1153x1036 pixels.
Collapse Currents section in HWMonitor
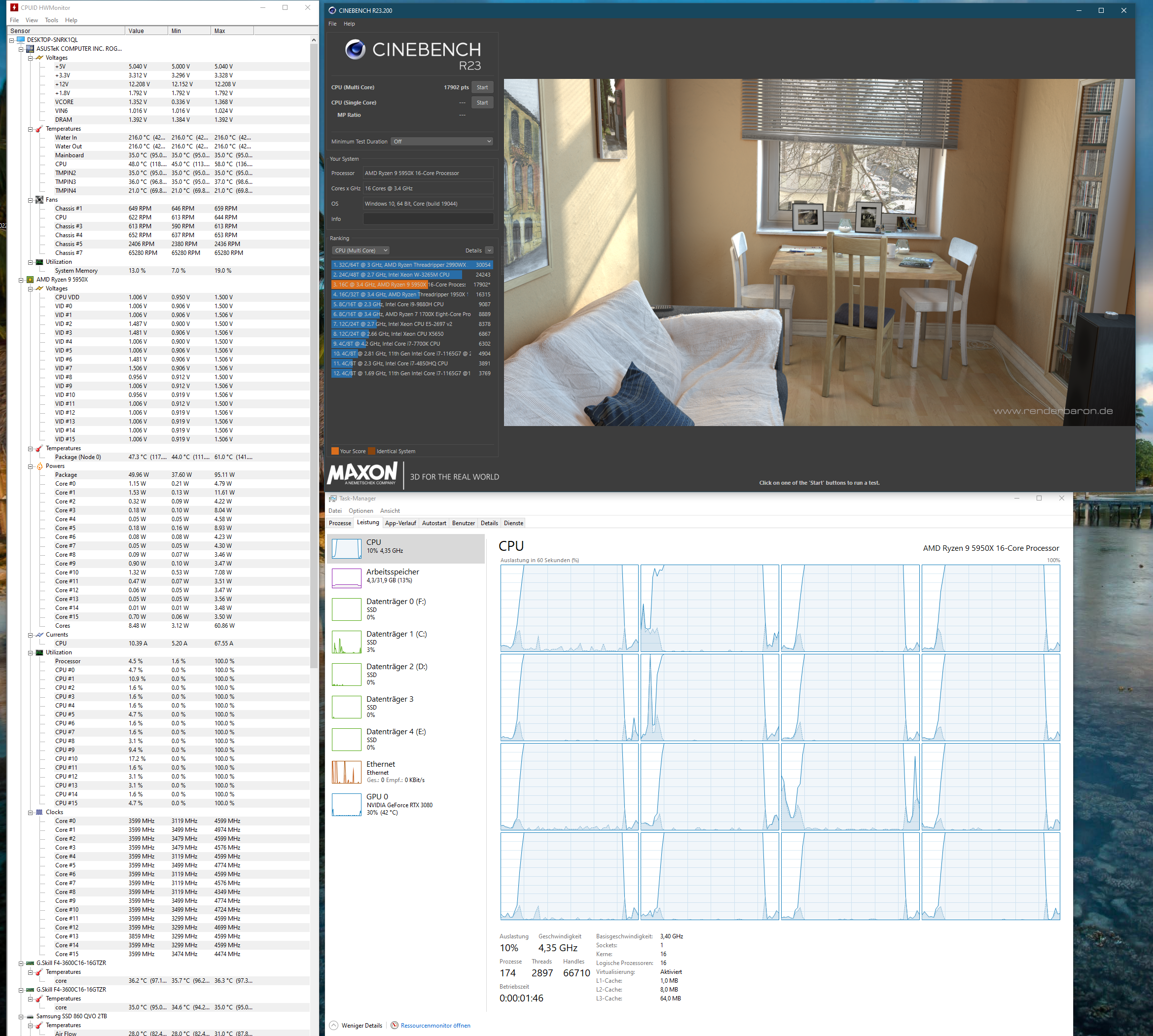coord(30,635)
